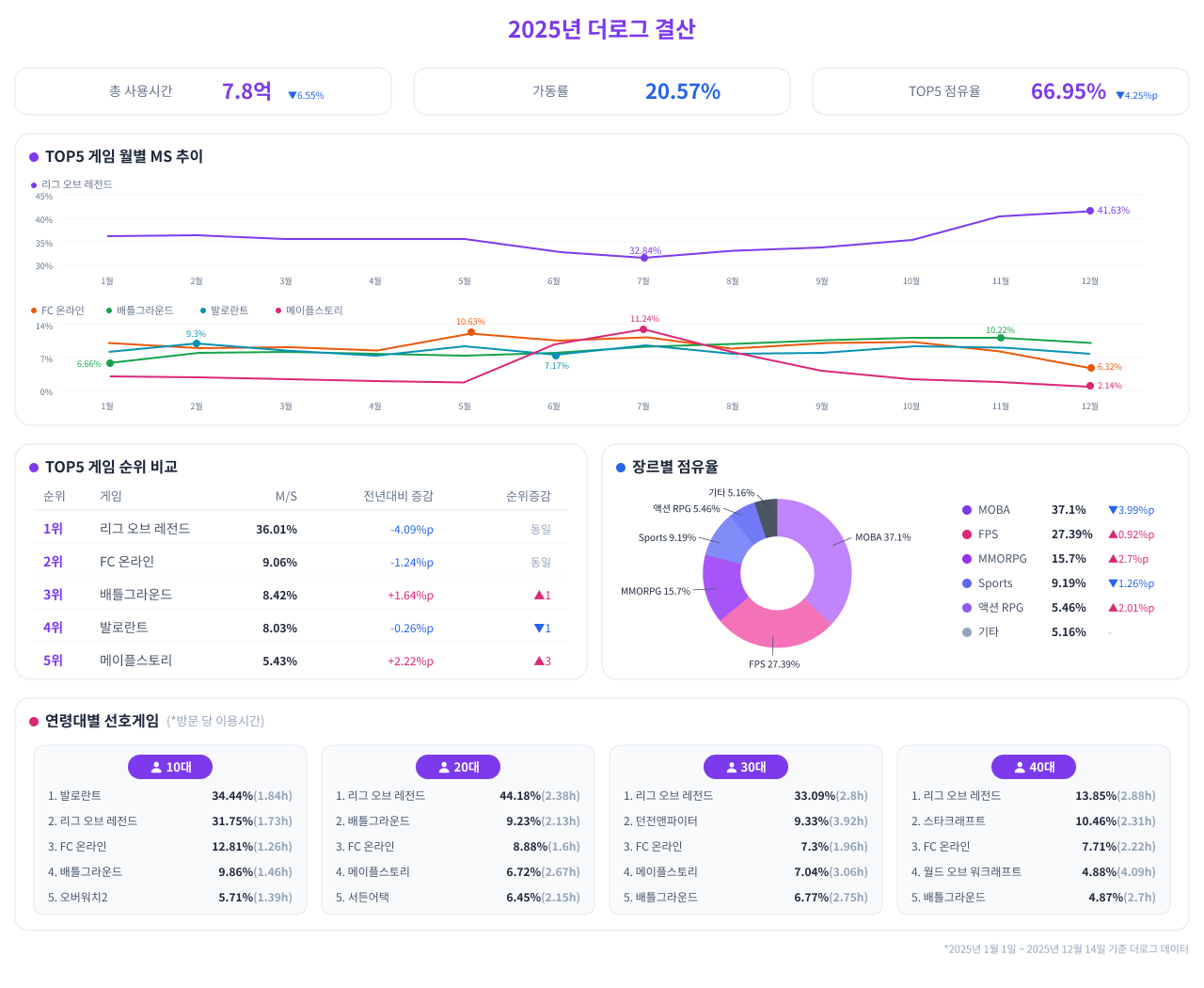Click the person icon in the 40대 badge

pyautogui.click(x=1020, y=767)
